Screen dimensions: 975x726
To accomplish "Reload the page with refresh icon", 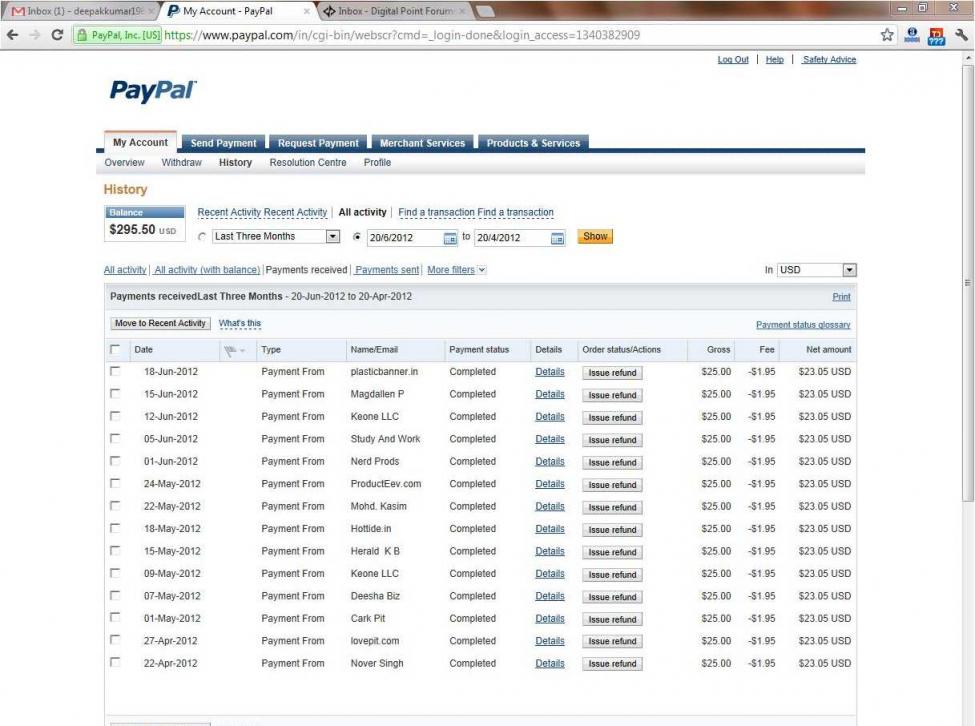I will [57, 35].
